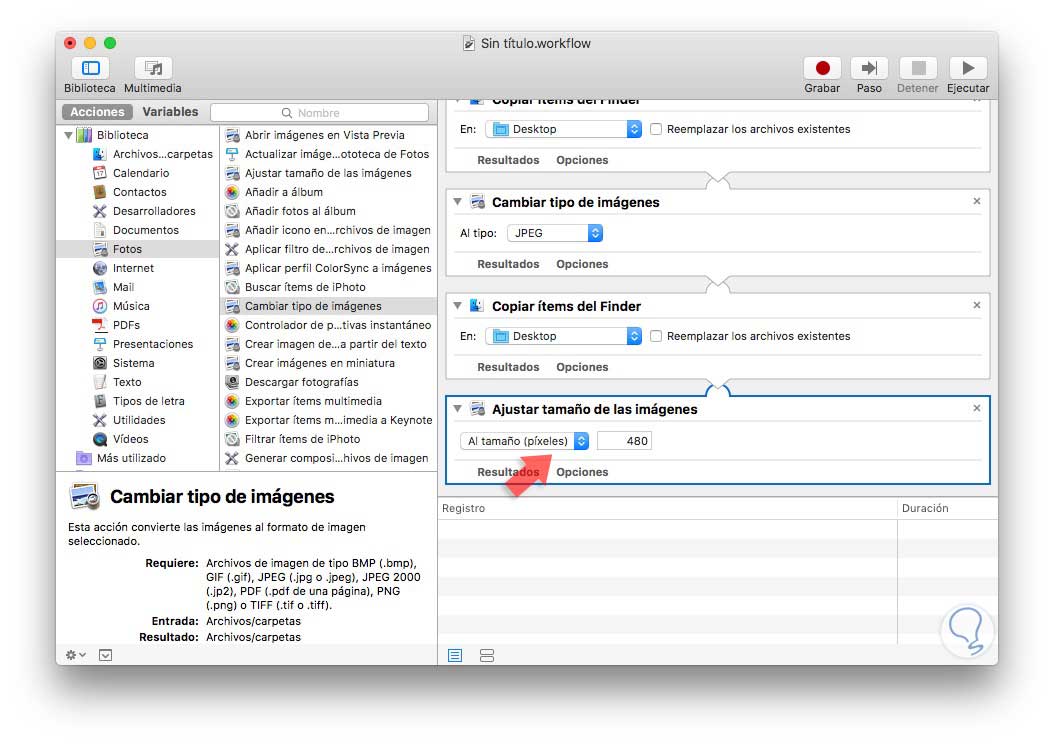Open upper Desktop destination dropdown
This screenshot has width=1054, height=745.
(x=563, y=129)
